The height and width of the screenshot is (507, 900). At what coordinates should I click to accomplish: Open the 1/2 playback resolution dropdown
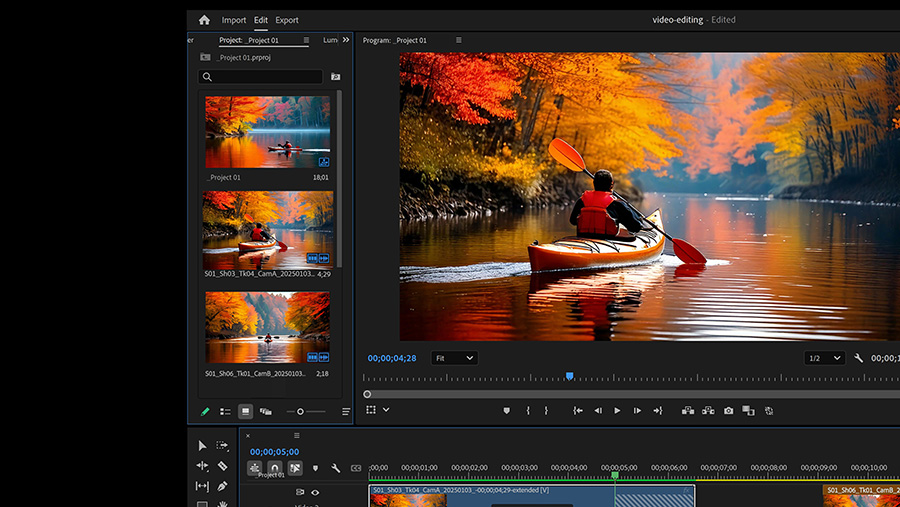824,358
